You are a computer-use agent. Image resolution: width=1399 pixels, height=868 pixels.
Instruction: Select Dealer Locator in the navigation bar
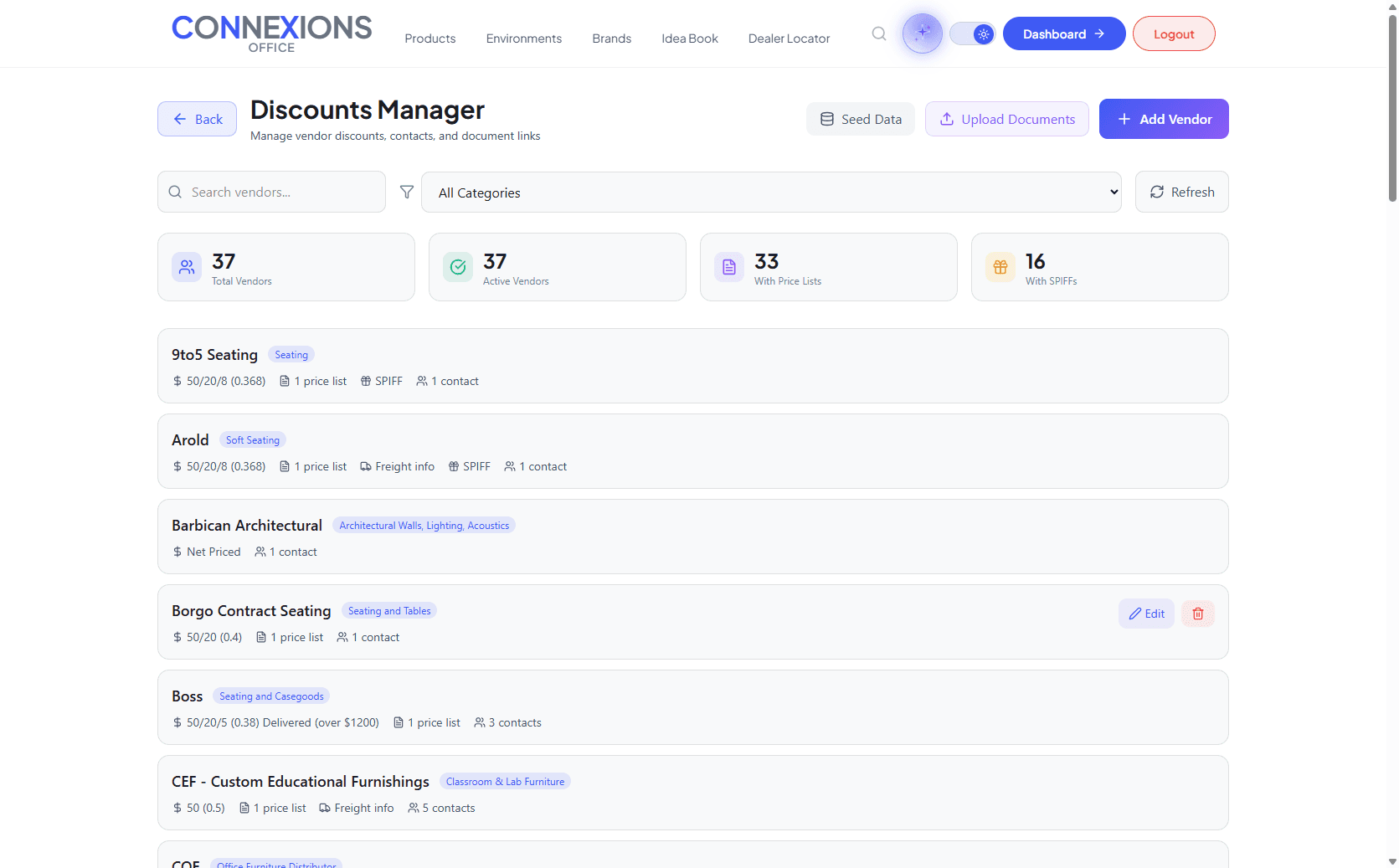(x=788, y=39)
